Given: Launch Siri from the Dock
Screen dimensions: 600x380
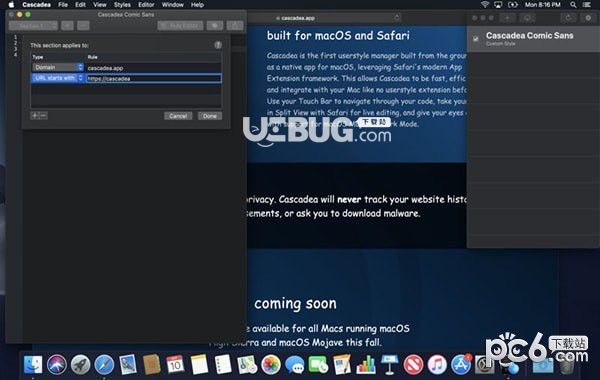Looking at the screenshot, I should coord(57,364).
